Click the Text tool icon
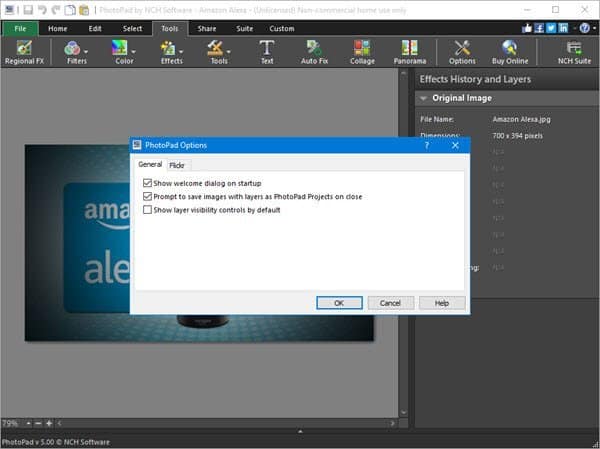This screenshot has width=600, height=449. [x=267, y=52]
